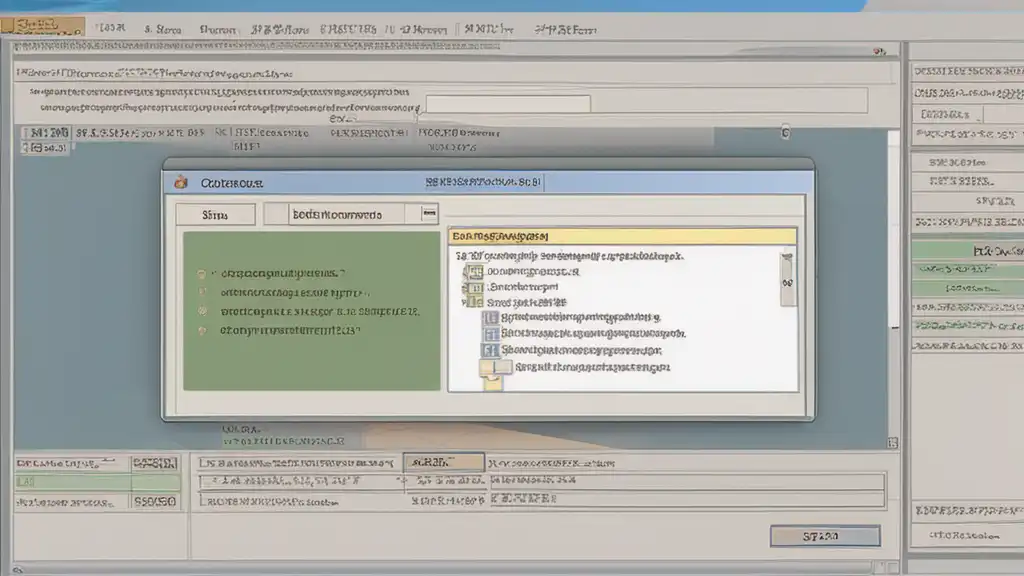This screenshot has height=576, width=1024.
Task: Open the yellow folder icon at tree bottom
Action: point(494,371)
